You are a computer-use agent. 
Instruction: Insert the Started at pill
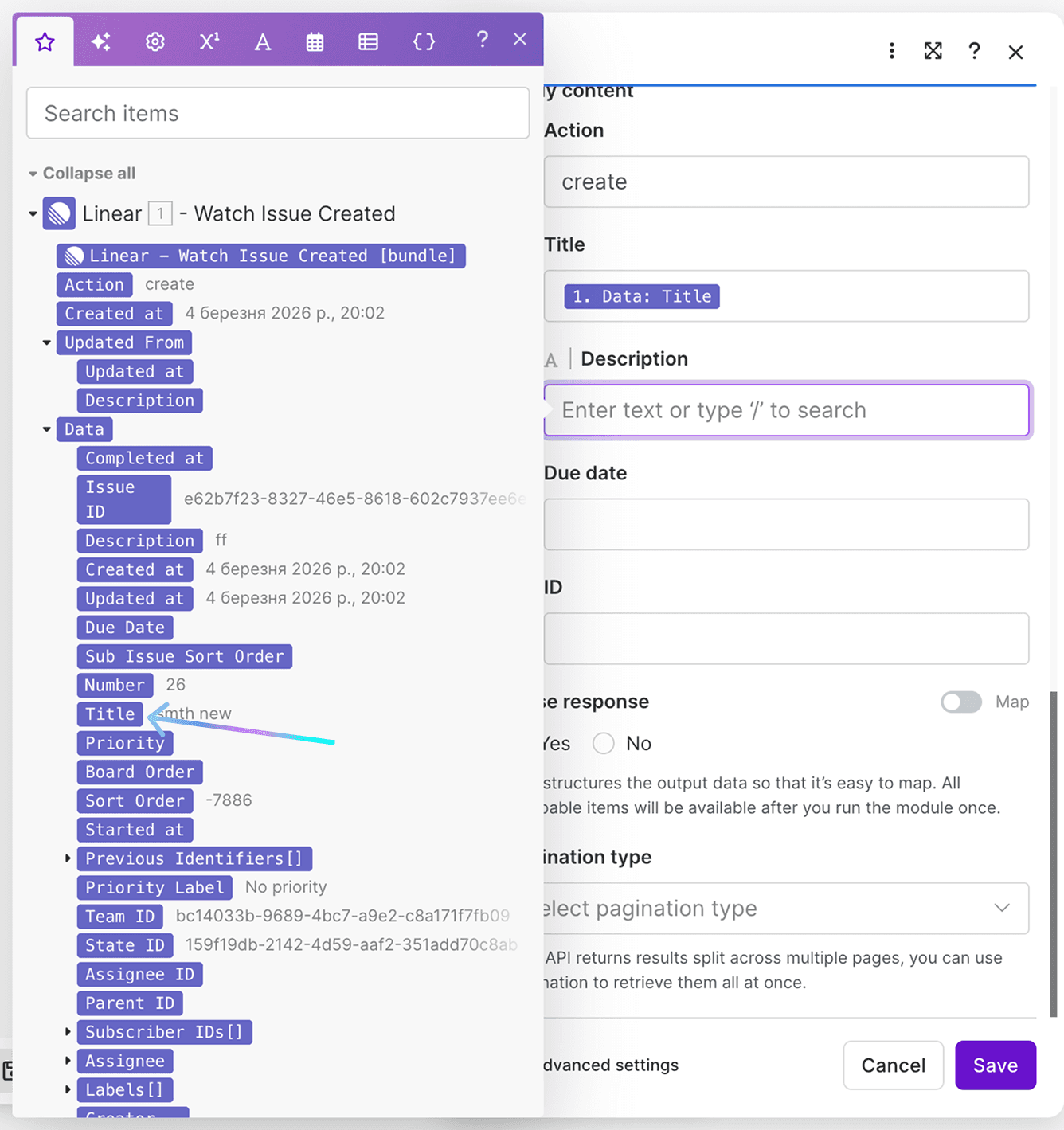(135, 830)
